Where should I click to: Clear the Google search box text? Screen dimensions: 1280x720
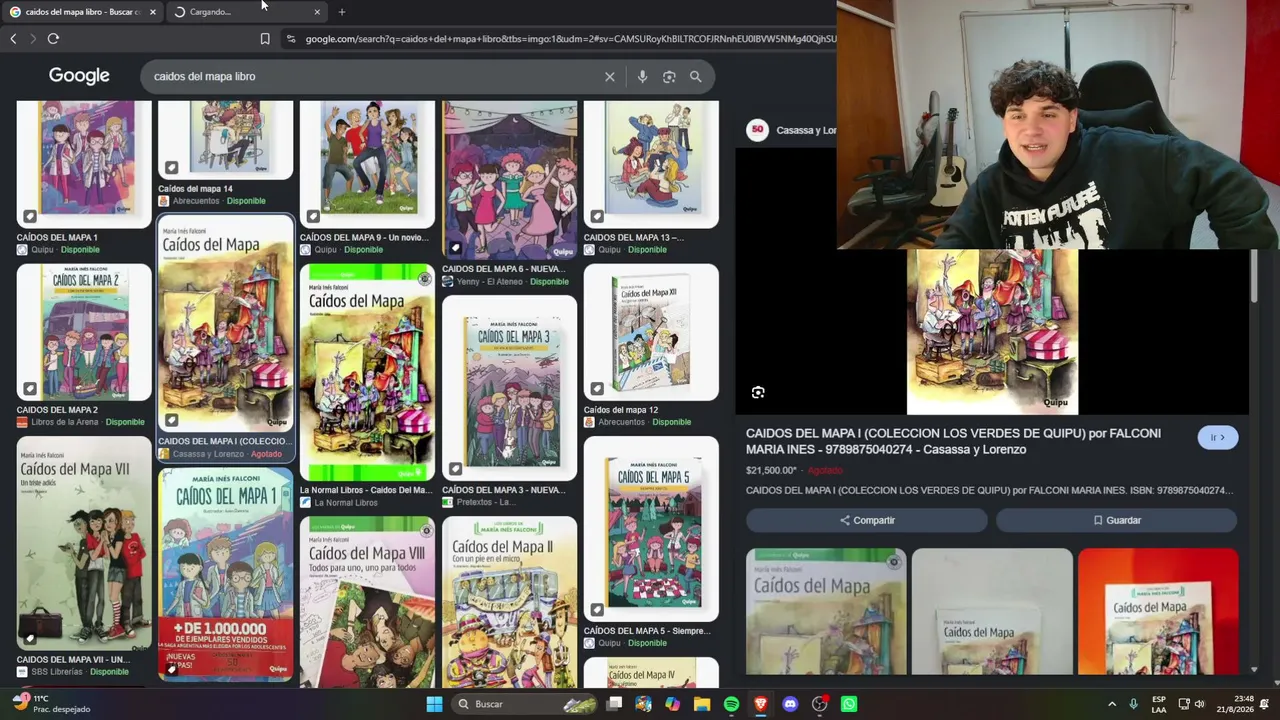coord(609,77)
